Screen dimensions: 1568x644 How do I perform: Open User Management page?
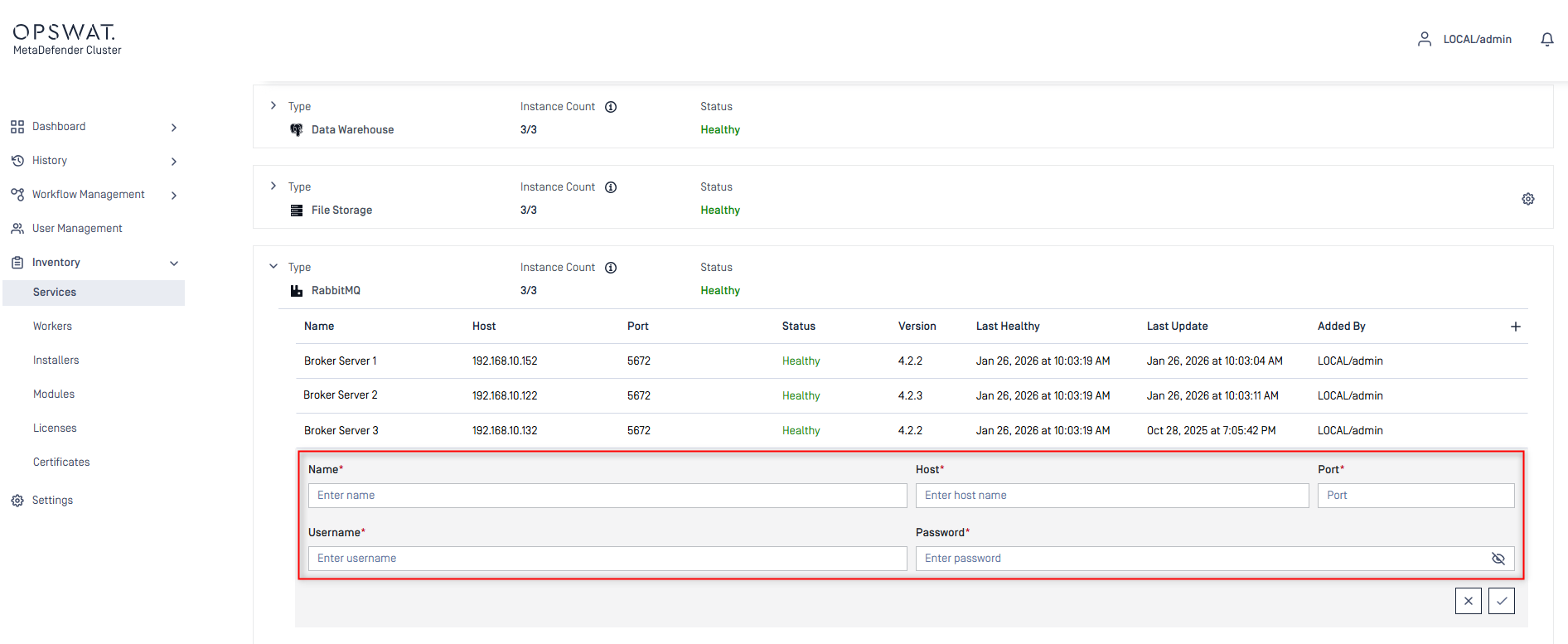77,229
